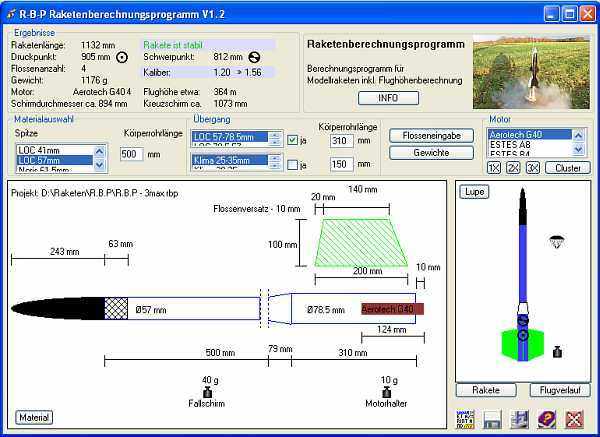Viewport: 600px width, 437px height.
Task: Enable the first Übergang 'ja' checkbox
Action: [x=292, y=140]
